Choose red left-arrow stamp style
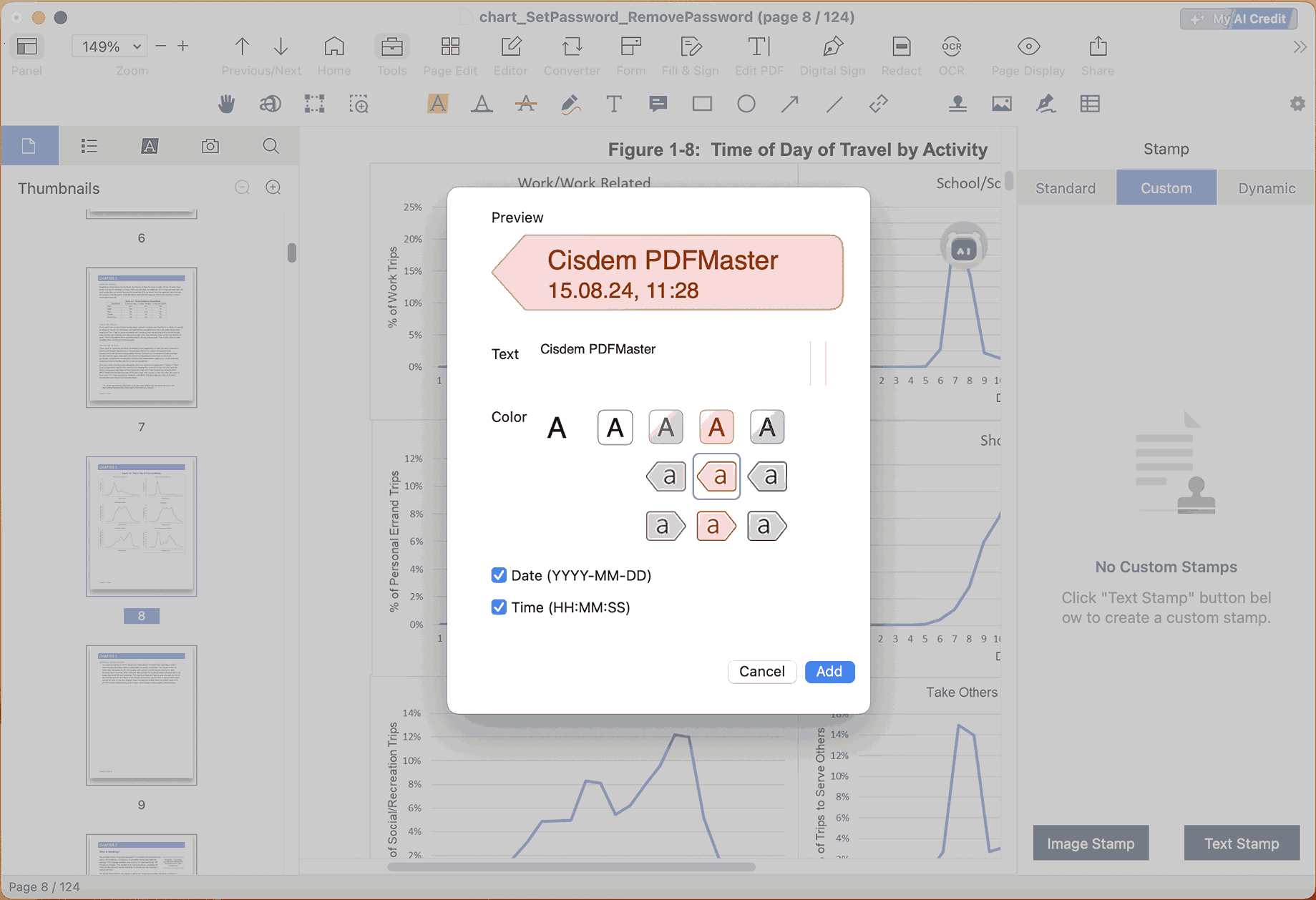Screen dimensions: 1316x900 [716, 476]
